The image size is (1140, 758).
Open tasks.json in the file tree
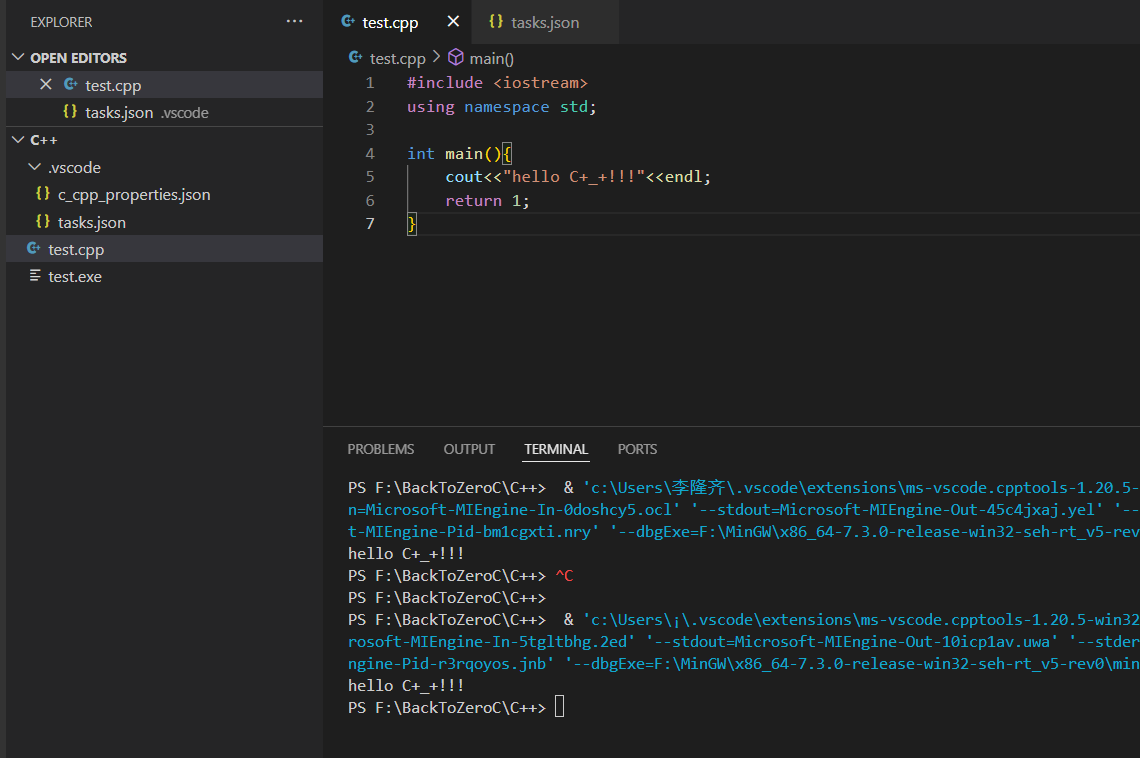[91, 222]
